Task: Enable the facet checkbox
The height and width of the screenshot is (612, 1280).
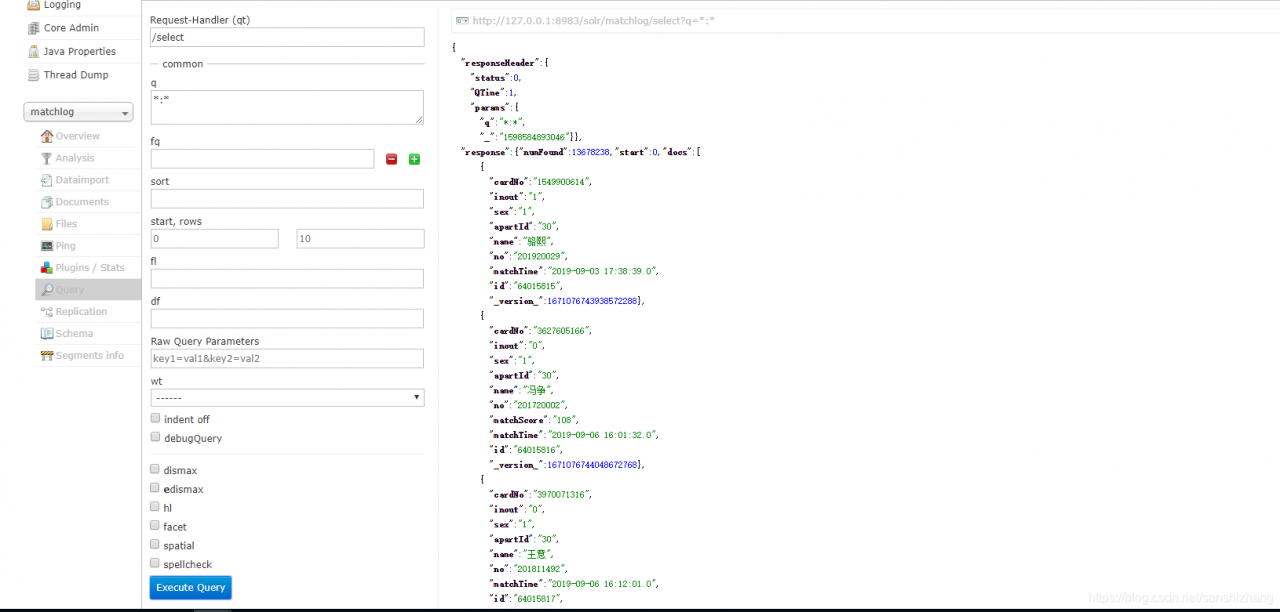Action: click(155, 526)
